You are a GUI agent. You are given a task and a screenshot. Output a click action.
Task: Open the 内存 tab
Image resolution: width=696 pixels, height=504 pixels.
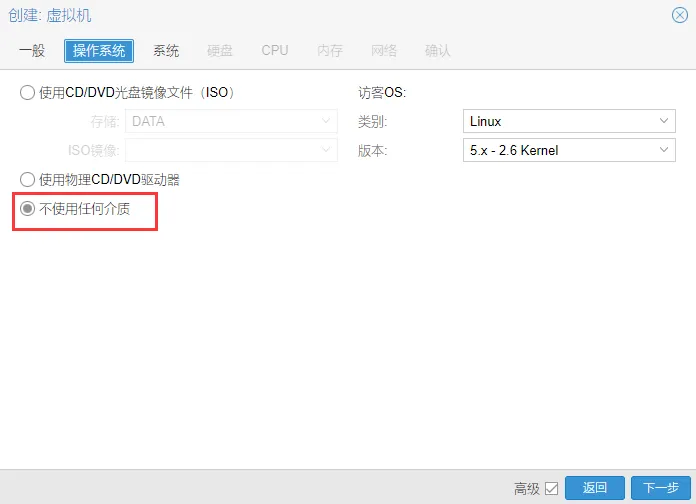(x=330, y=51)
